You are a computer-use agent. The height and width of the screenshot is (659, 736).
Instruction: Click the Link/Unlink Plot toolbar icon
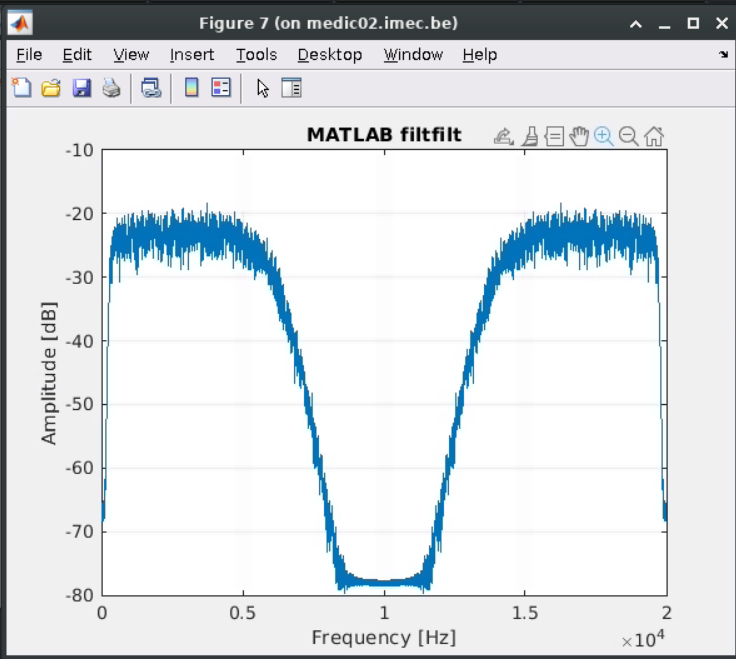click(x=151, y=88)
